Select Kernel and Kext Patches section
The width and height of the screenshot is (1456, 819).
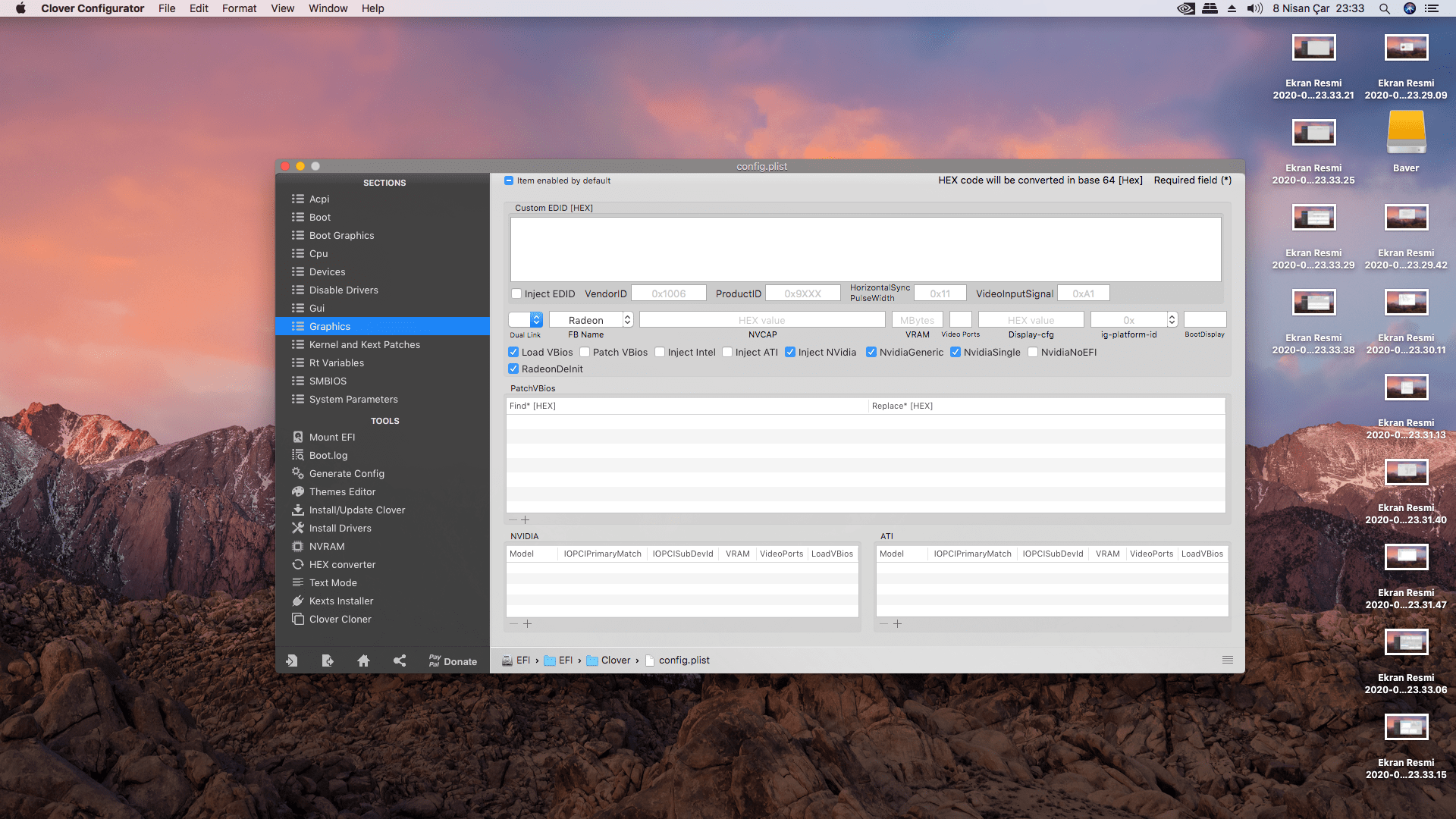tap(364, 344)
